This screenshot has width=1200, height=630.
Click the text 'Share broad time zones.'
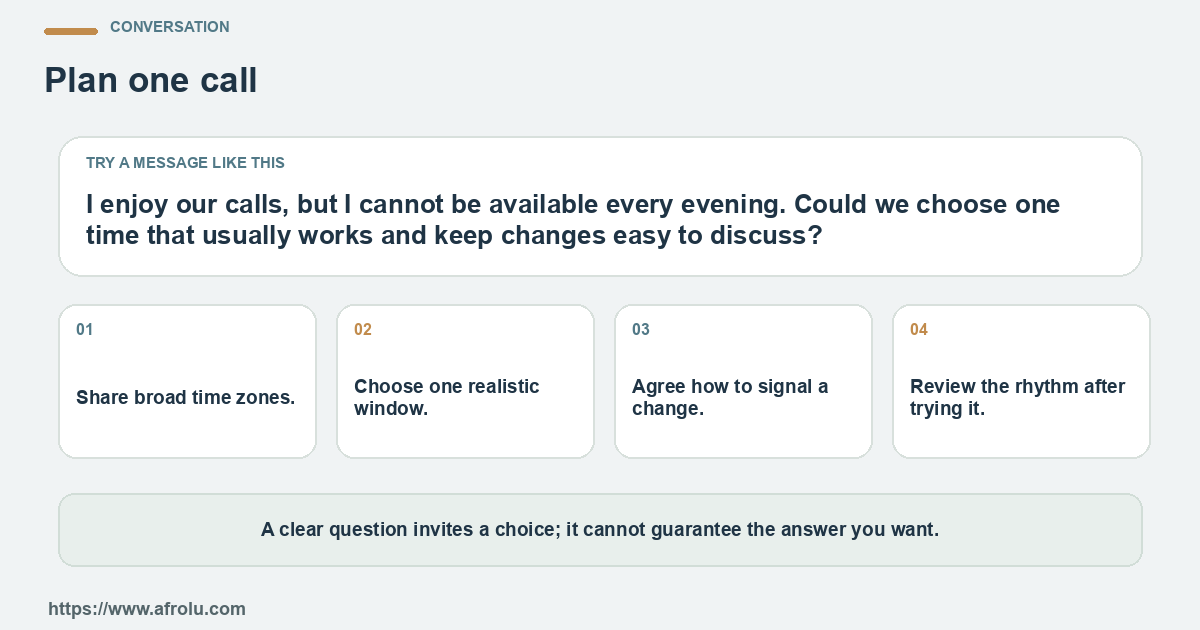(x=186, y=397)
